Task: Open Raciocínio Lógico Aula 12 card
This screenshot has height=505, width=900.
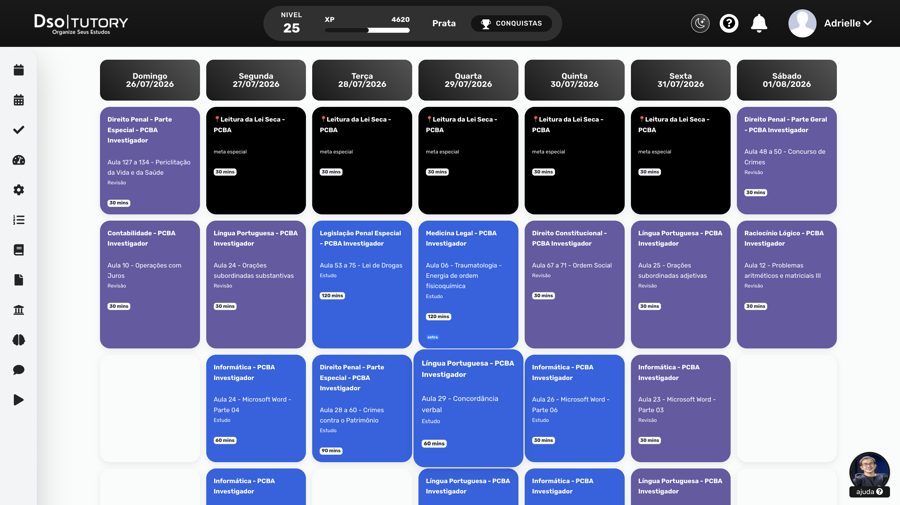Action: click(787, 284)
